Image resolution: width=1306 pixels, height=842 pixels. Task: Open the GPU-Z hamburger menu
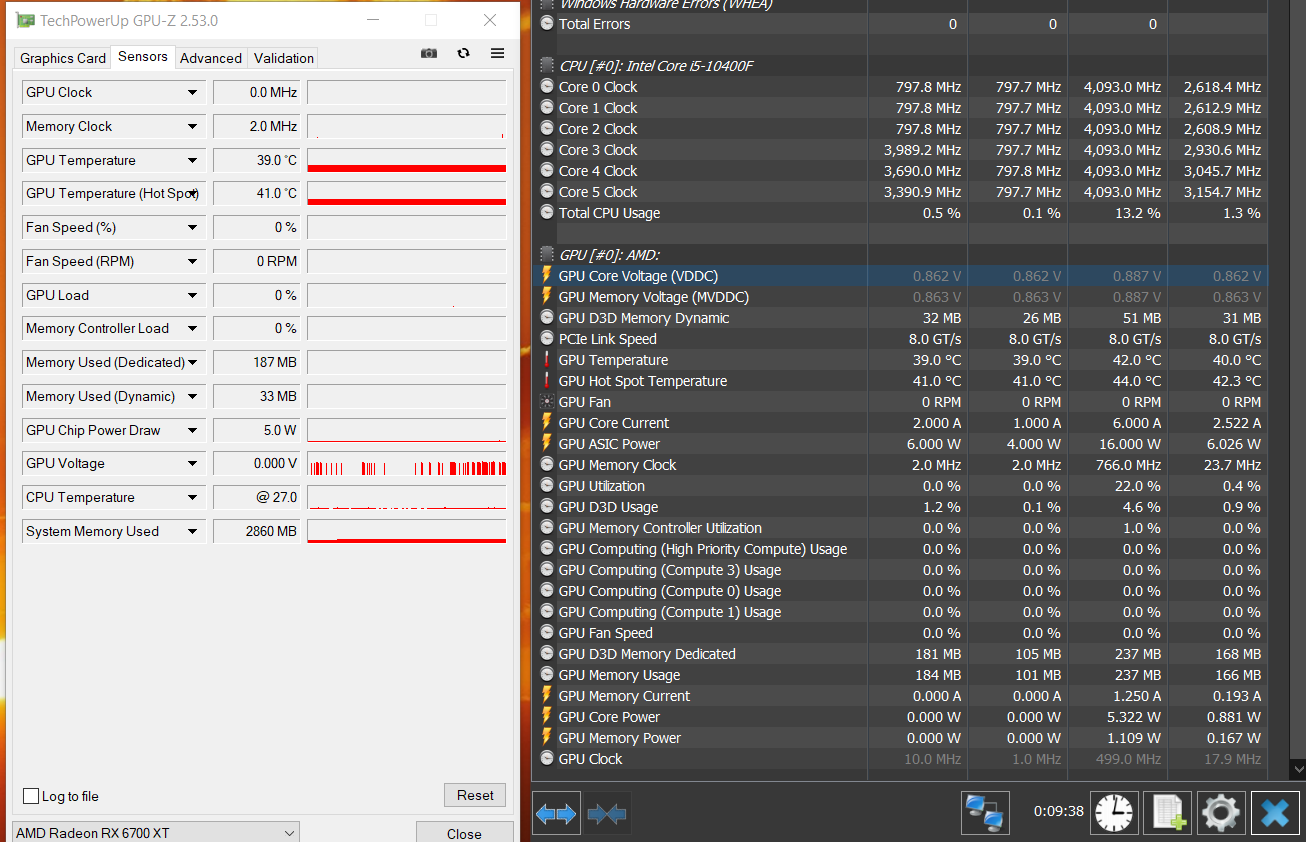[497, 53]
